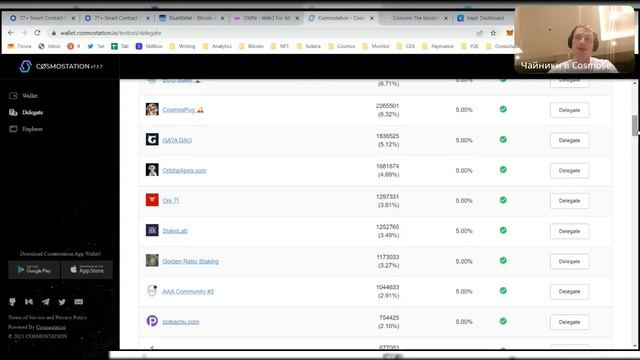Click the StakeLab validator logo
The image size is (640, 360).
click(x=152, y=230)
